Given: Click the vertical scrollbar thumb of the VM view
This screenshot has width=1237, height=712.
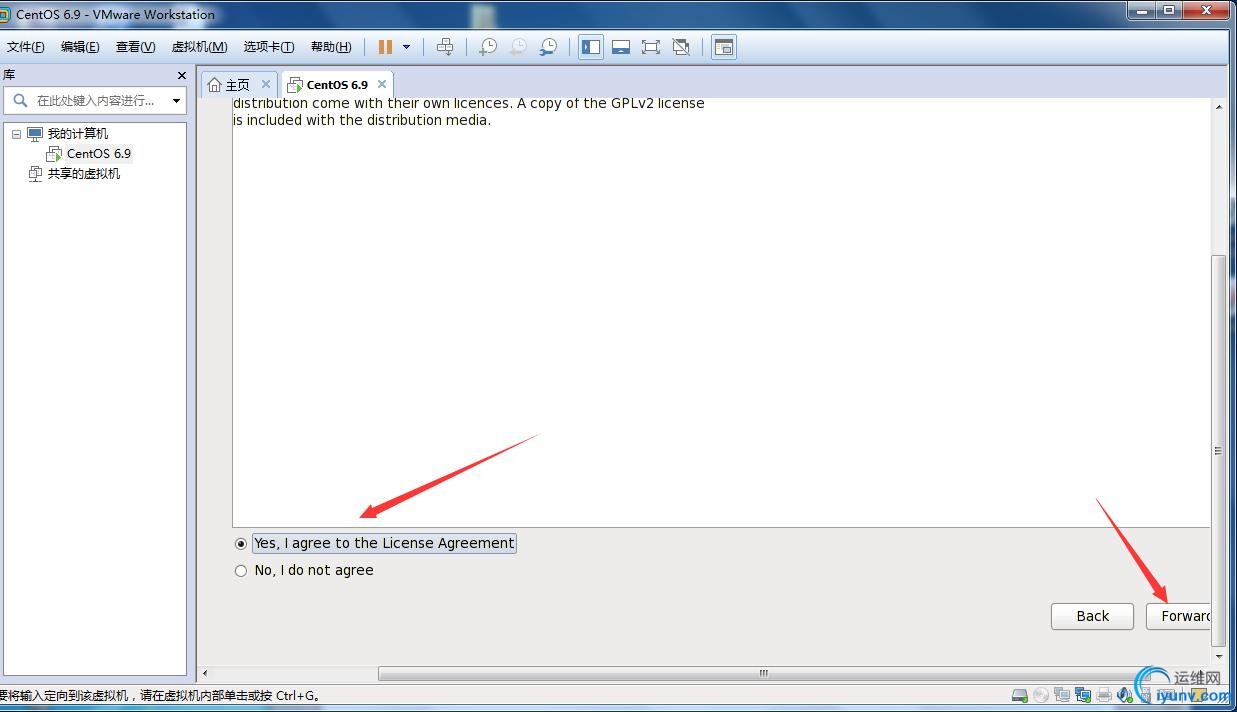Looking at the screenshot, I should click(1217, 450).
